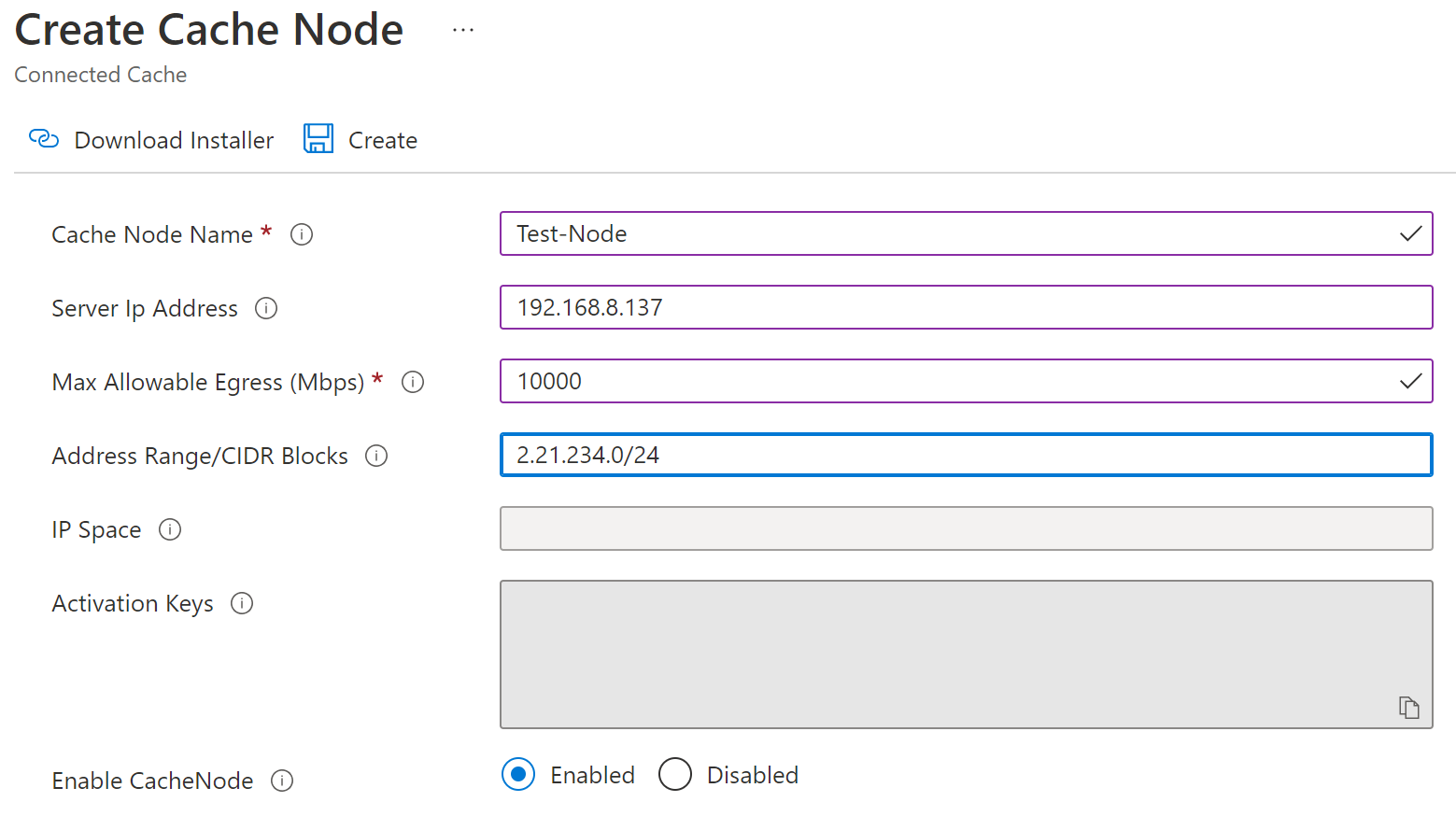Edit the Max Allowable Egress value
This screenshot has height=830, width=1456.
coord(953,381)
